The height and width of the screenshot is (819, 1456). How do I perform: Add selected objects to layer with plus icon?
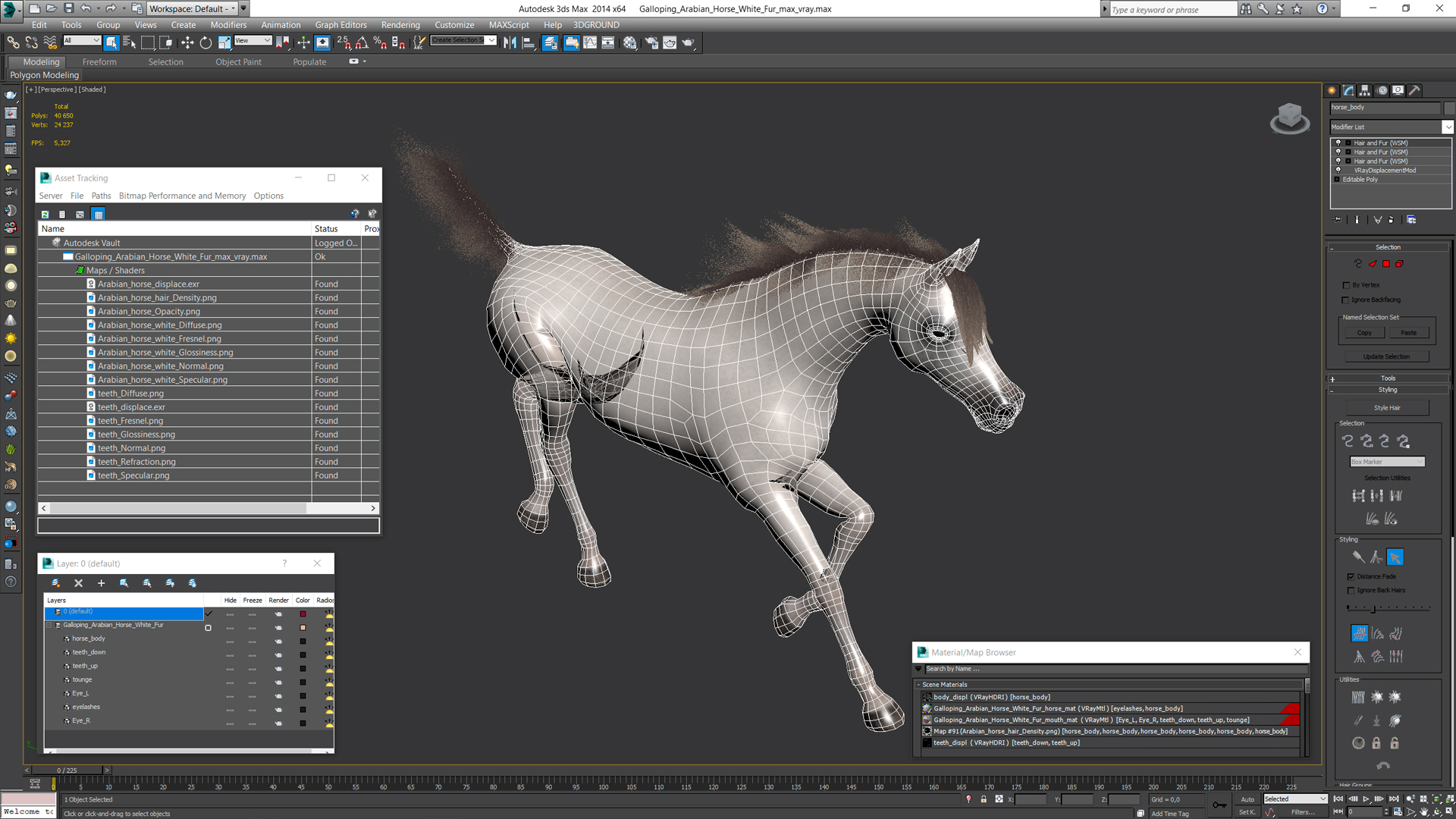coord(101,583)
